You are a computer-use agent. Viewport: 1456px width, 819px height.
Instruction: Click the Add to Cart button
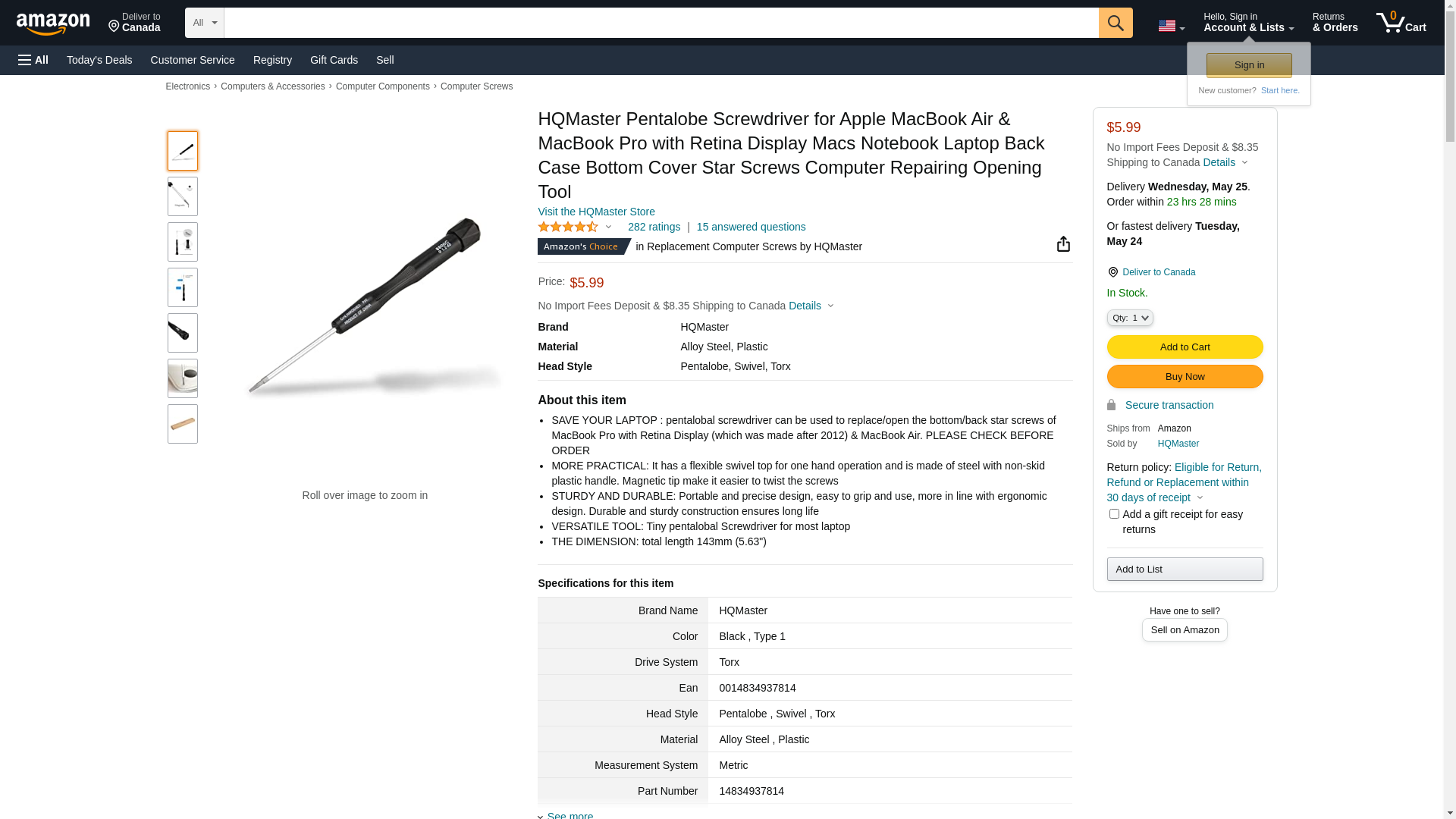pyautogui.click(x=1185, y=347)
